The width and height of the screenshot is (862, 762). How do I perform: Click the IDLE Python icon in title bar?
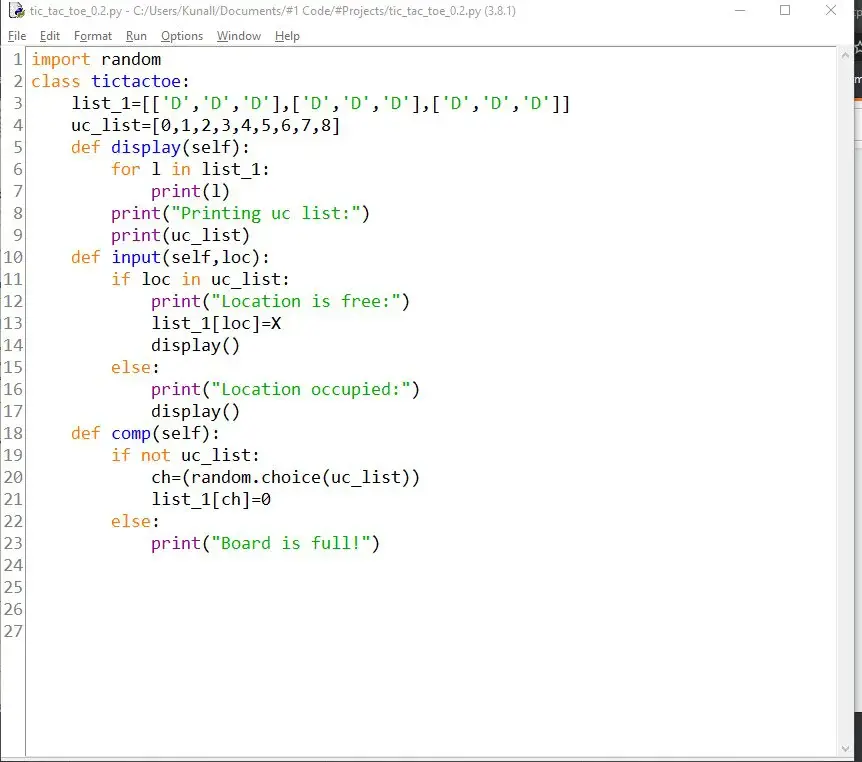[x=16, y=10]
